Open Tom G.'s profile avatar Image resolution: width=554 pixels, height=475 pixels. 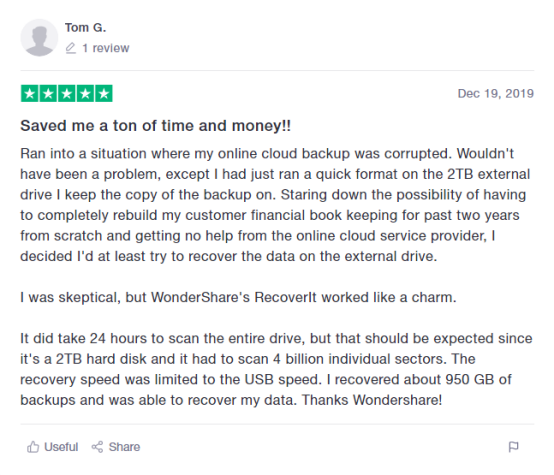coord(39,37)
